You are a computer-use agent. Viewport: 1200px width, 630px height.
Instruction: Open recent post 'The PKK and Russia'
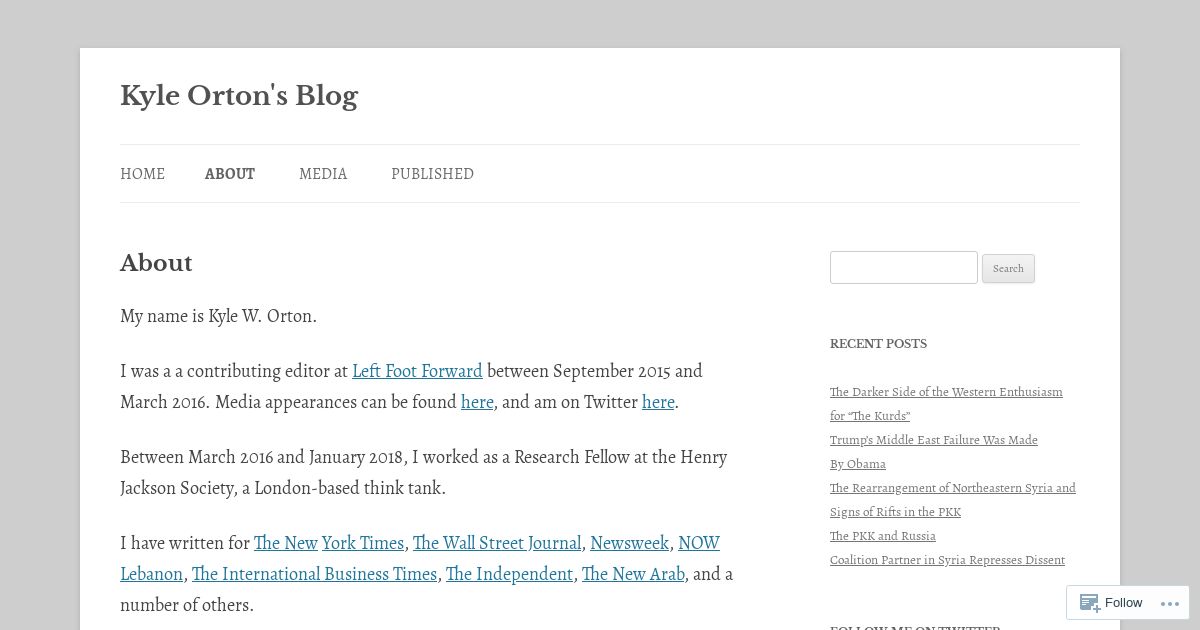(883, 536)
